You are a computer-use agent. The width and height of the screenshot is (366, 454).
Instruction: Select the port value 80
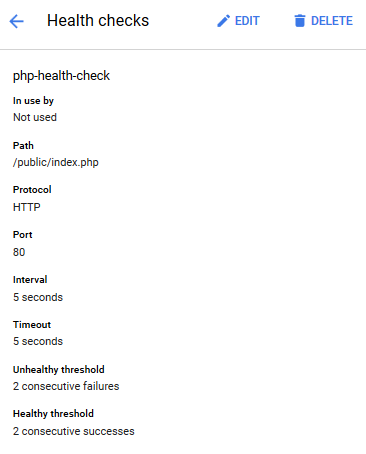(x=19, y=252)
